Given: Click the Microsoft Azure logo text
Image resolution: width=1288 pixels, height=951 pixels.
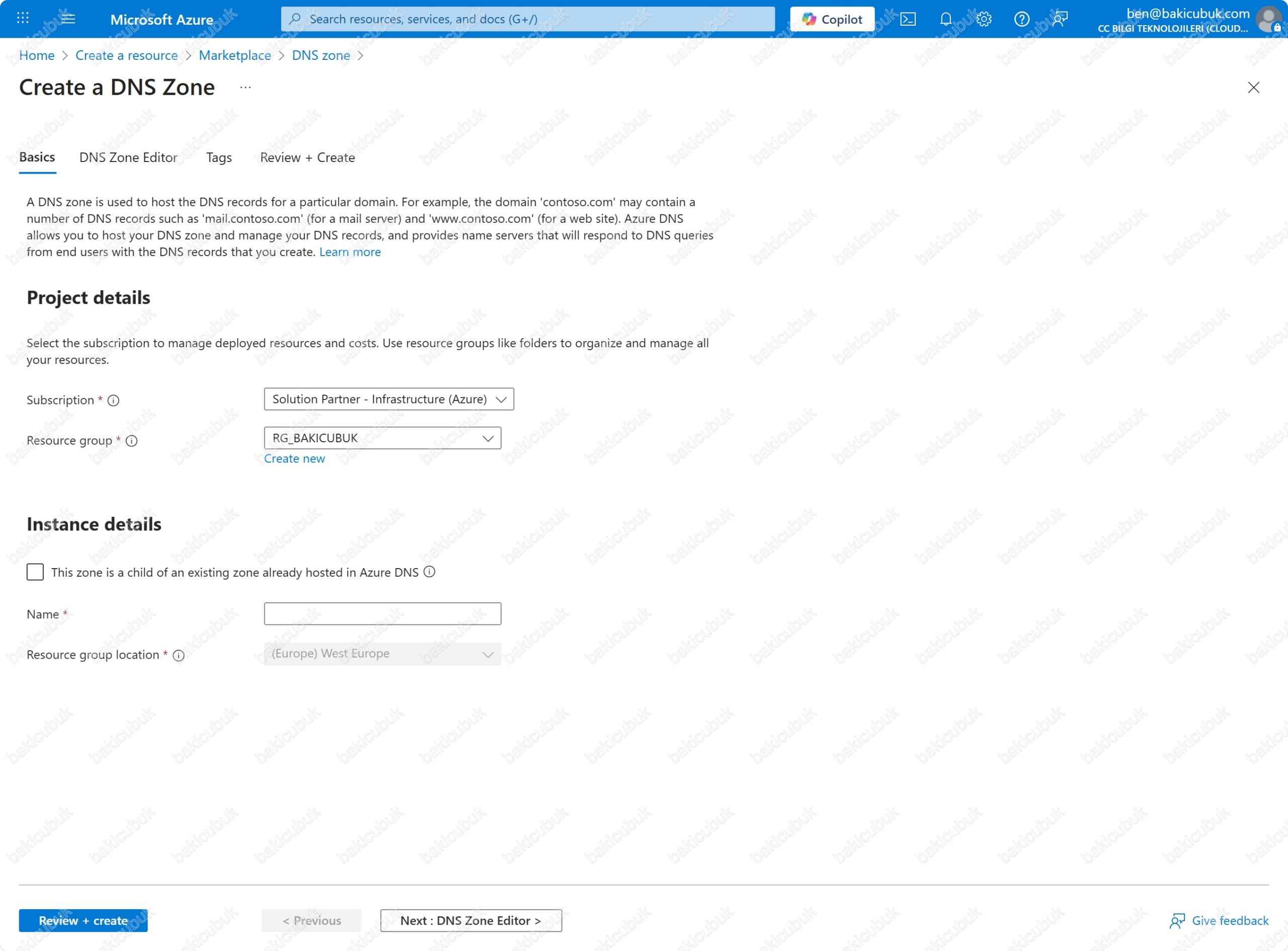Looking at the screenshot, I should click(162, 20).
